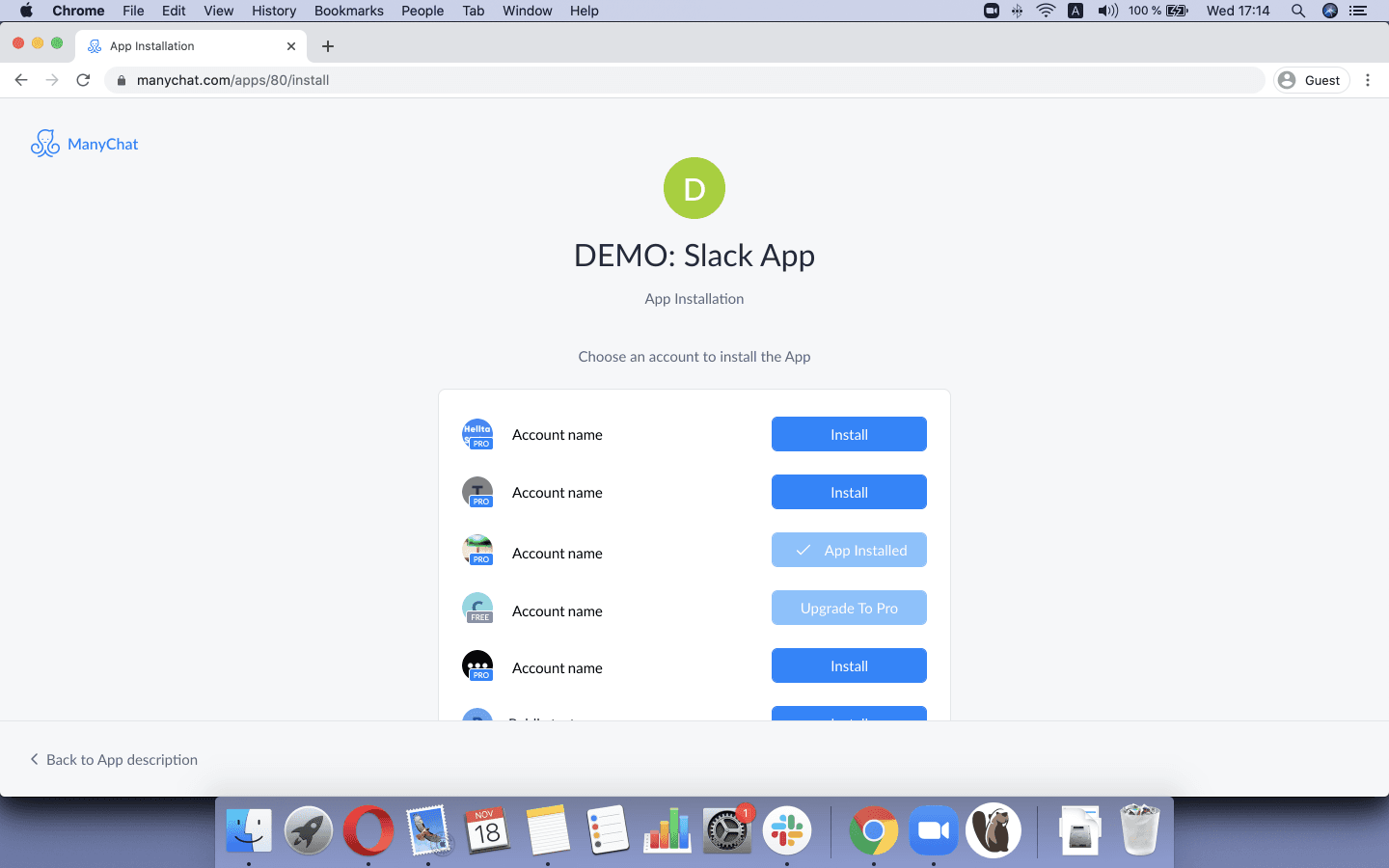
Task: Open the People menu
Action: 422,11
